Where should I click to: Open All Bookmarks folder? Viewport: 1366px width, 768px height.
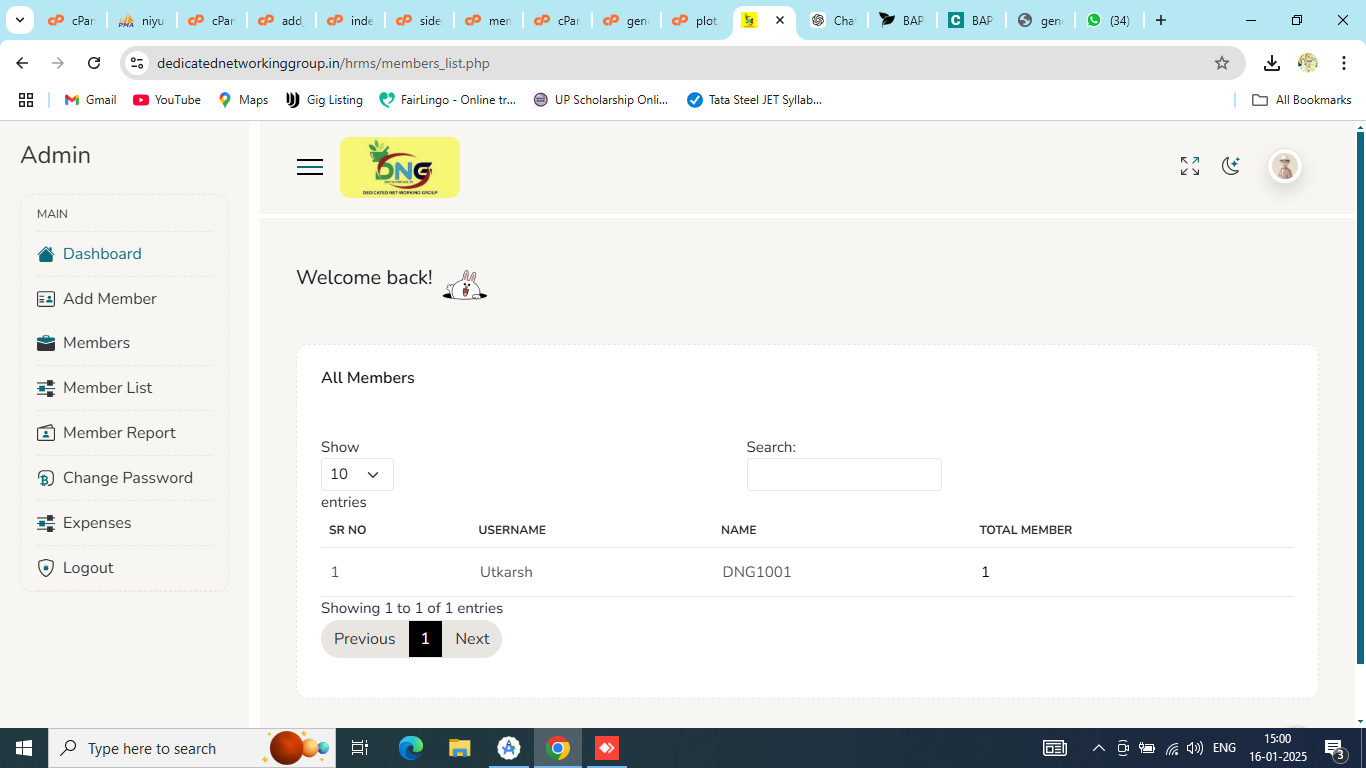(1302, 100)
